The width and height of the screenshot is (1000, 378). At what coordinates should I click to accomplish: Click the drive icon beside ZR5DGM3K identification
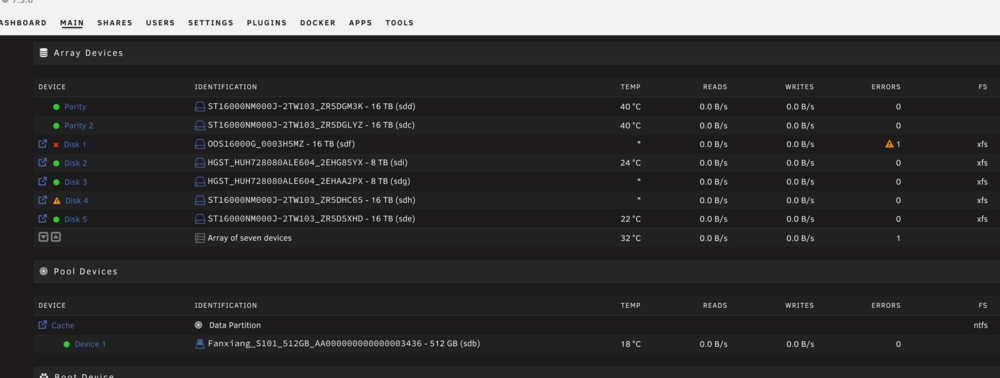tap(200, 106)
